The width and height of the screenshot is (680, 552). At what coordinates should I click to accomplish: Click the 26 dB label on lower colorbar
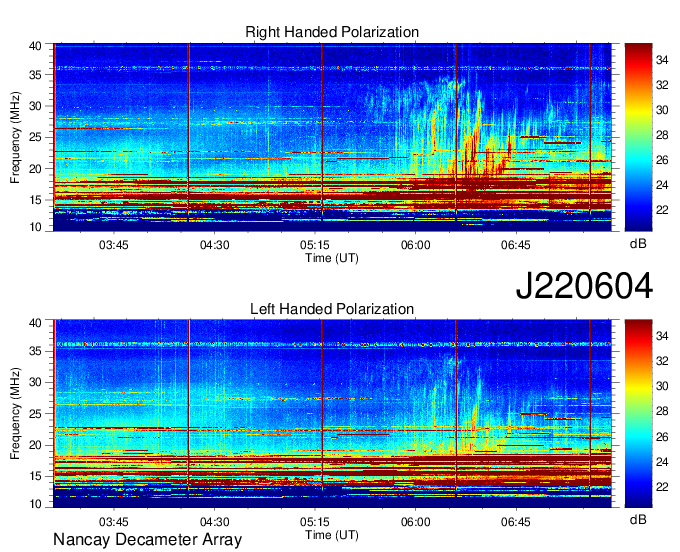[x=662, y=437]
